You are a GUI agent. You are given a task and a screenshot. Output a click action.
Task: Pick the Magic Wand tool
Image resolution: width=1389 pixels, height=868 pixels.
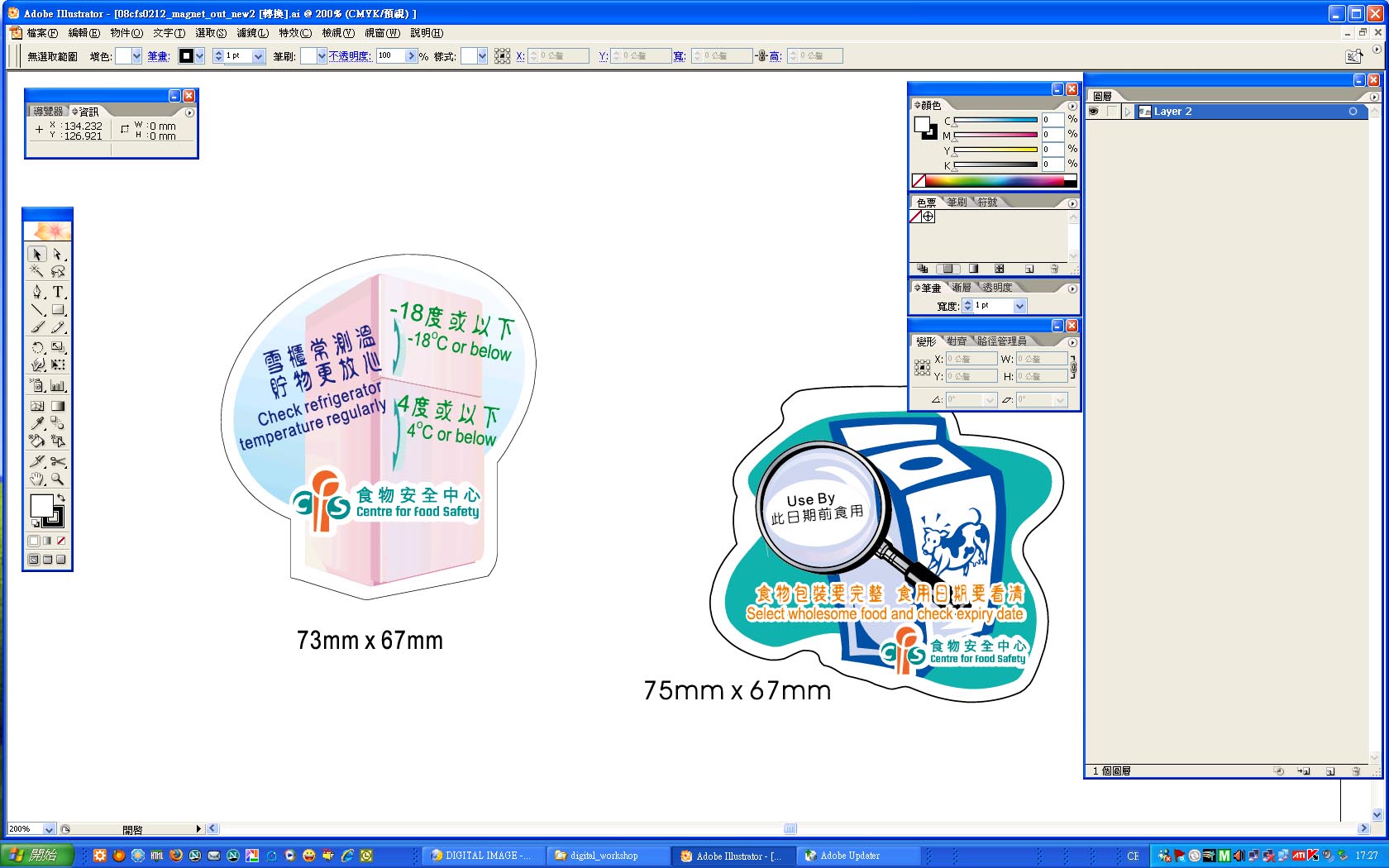[36, 270]
